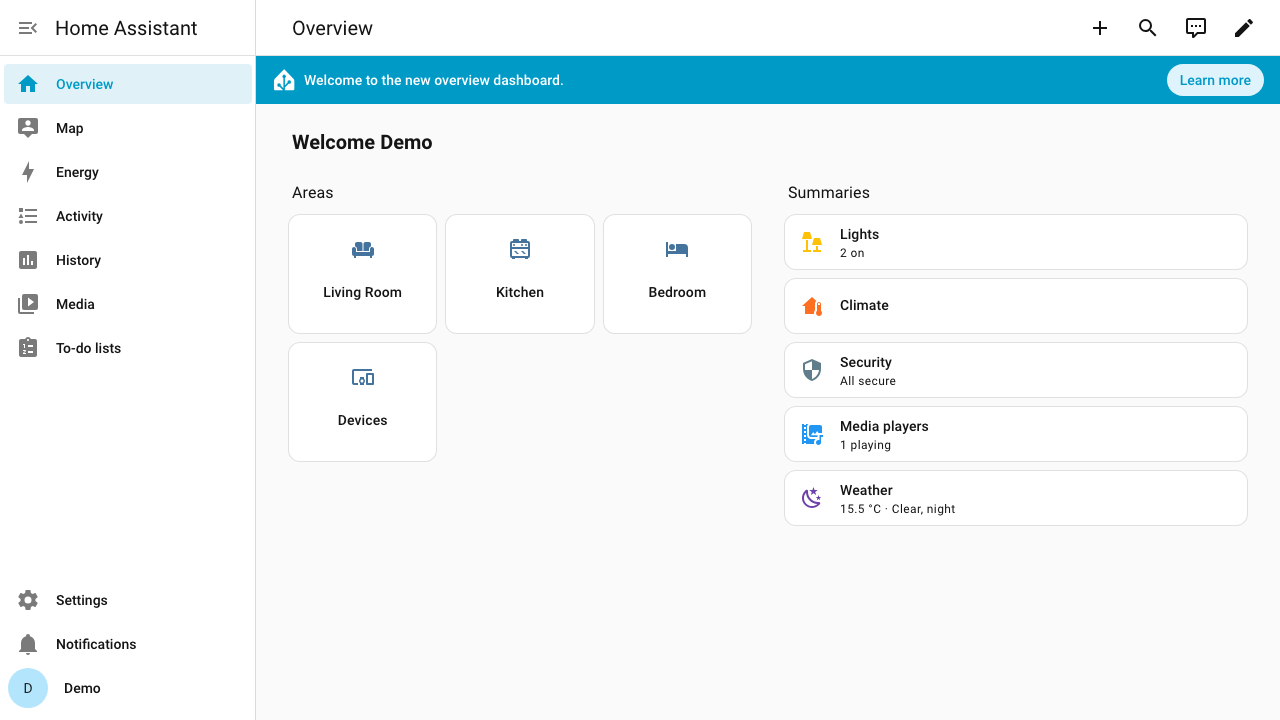Open the Demo user profile
The width and height of the screenshot is (1280, 720).
tap(128, 688)
